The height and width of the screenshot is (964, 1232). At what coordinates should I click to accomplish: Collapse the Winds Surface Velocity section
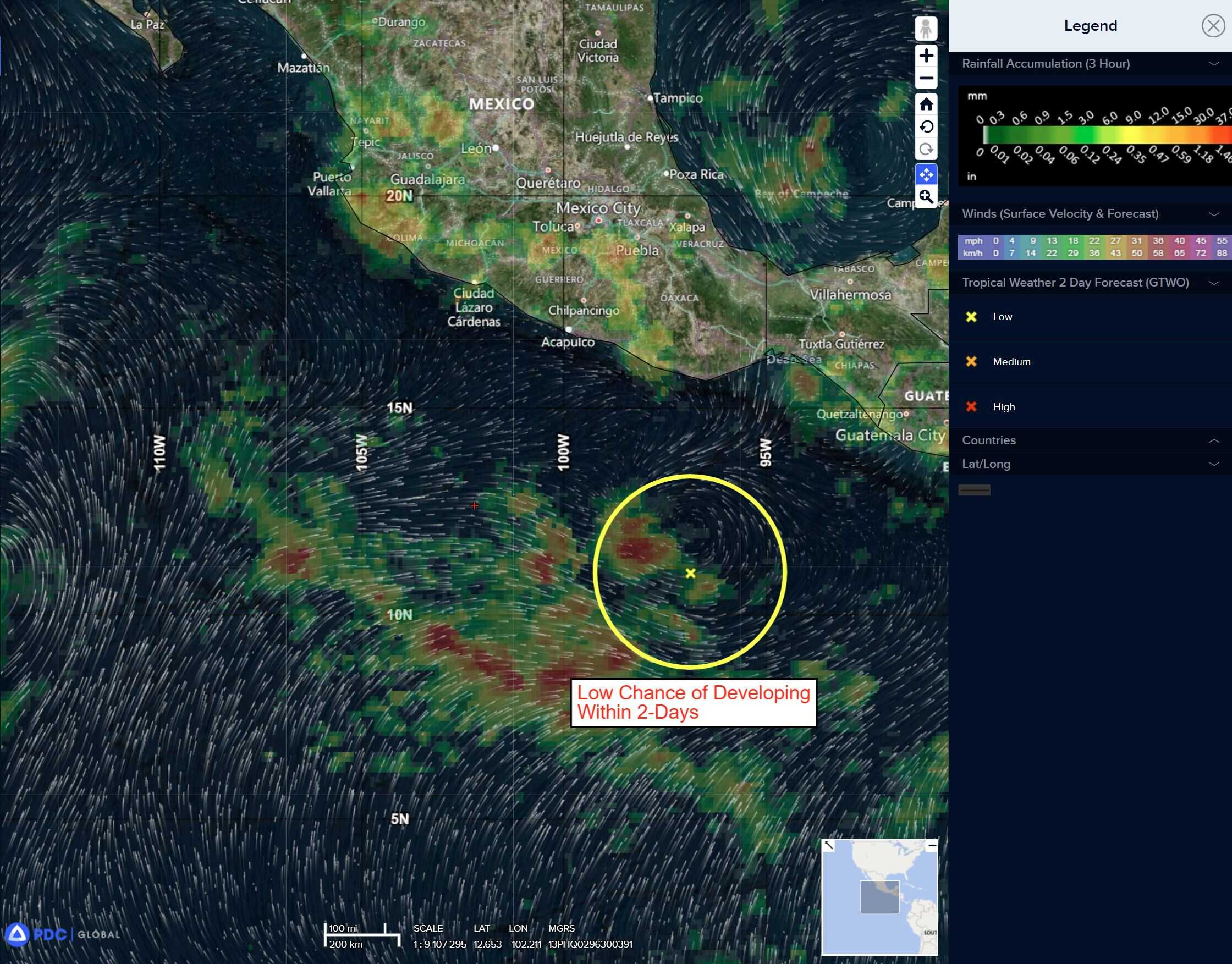tap(1213, 214)
